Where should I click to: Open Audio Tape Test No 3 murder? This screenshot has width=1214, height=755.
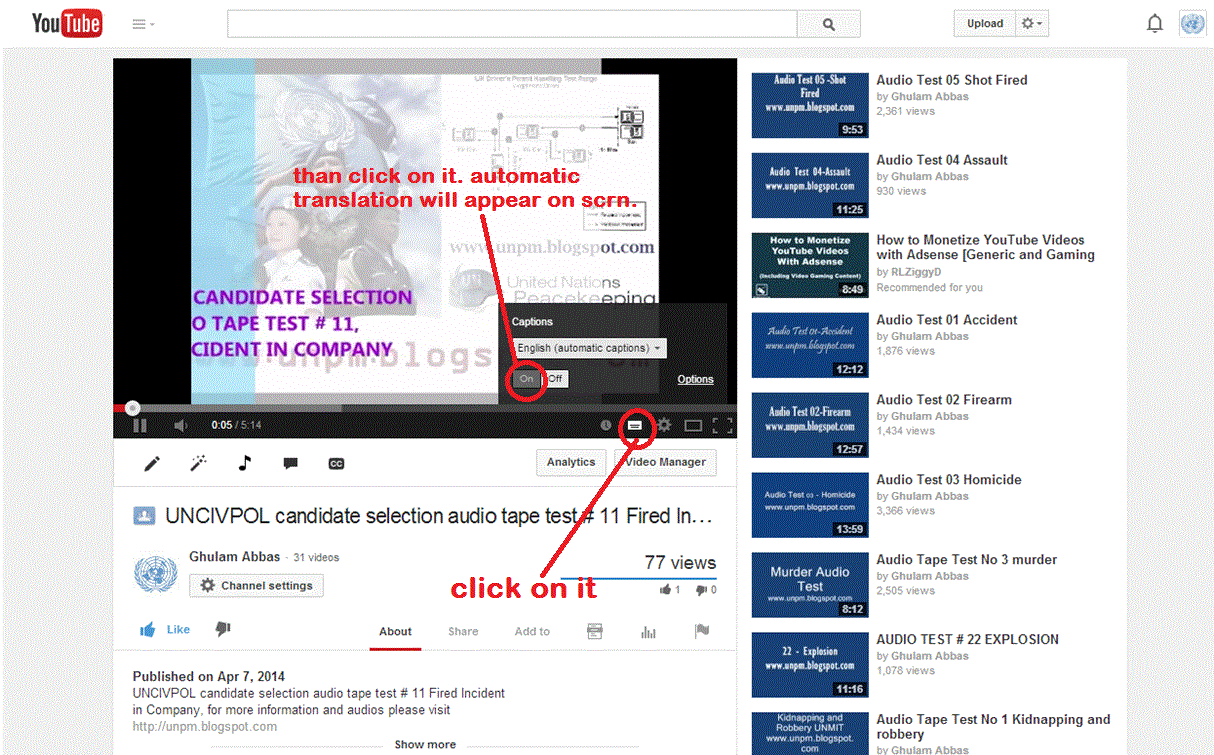[967, 560]
